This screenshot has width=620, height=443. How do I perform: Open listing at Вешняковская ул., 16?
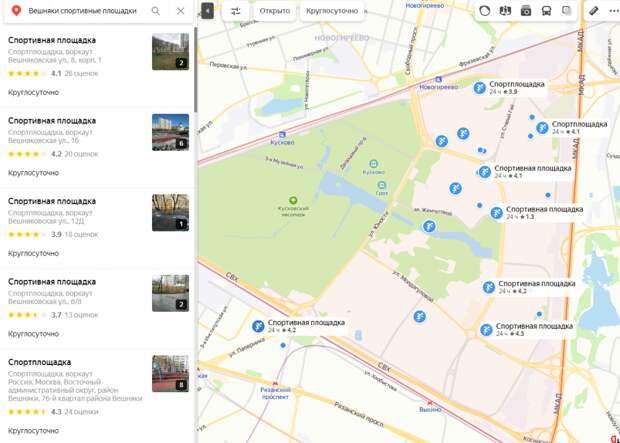click(x=97, y=147)
